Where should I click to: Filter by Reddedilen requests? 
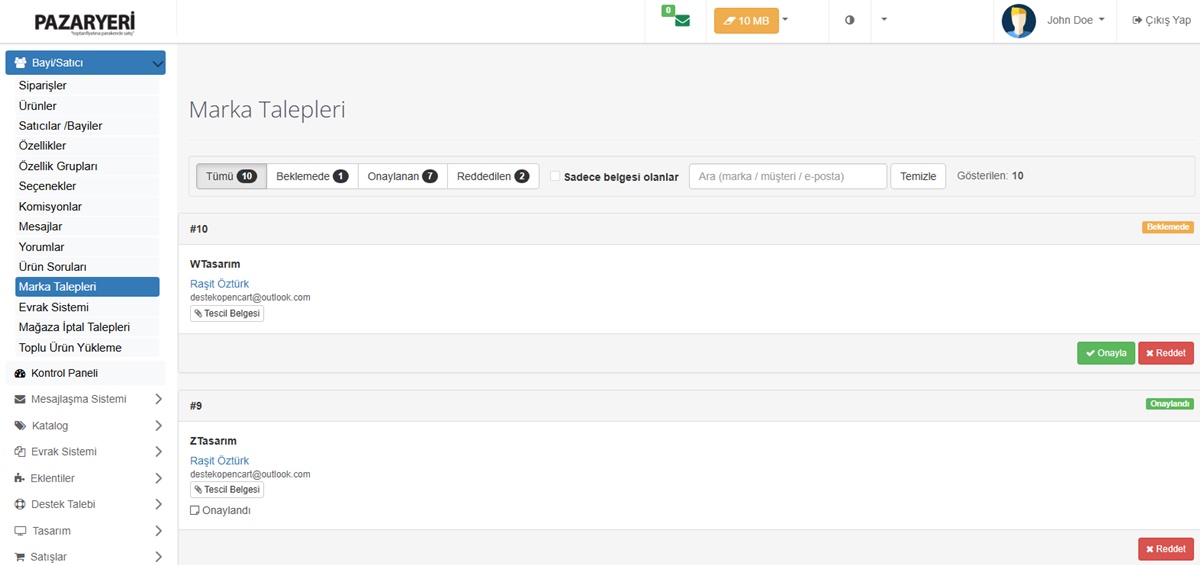point(493,177)
